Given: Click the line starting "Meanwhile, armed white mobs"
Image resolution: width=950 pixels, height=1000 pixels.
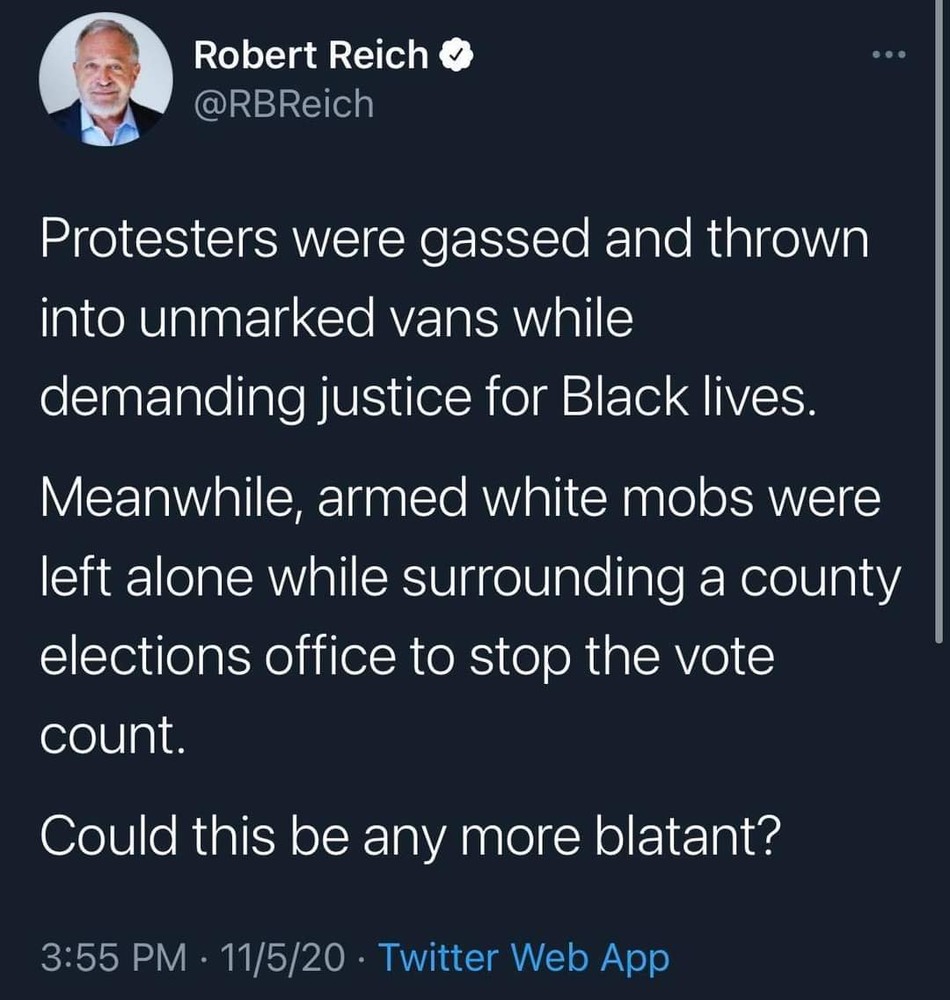Looking at the screenshot, I should tap(460, 500).
